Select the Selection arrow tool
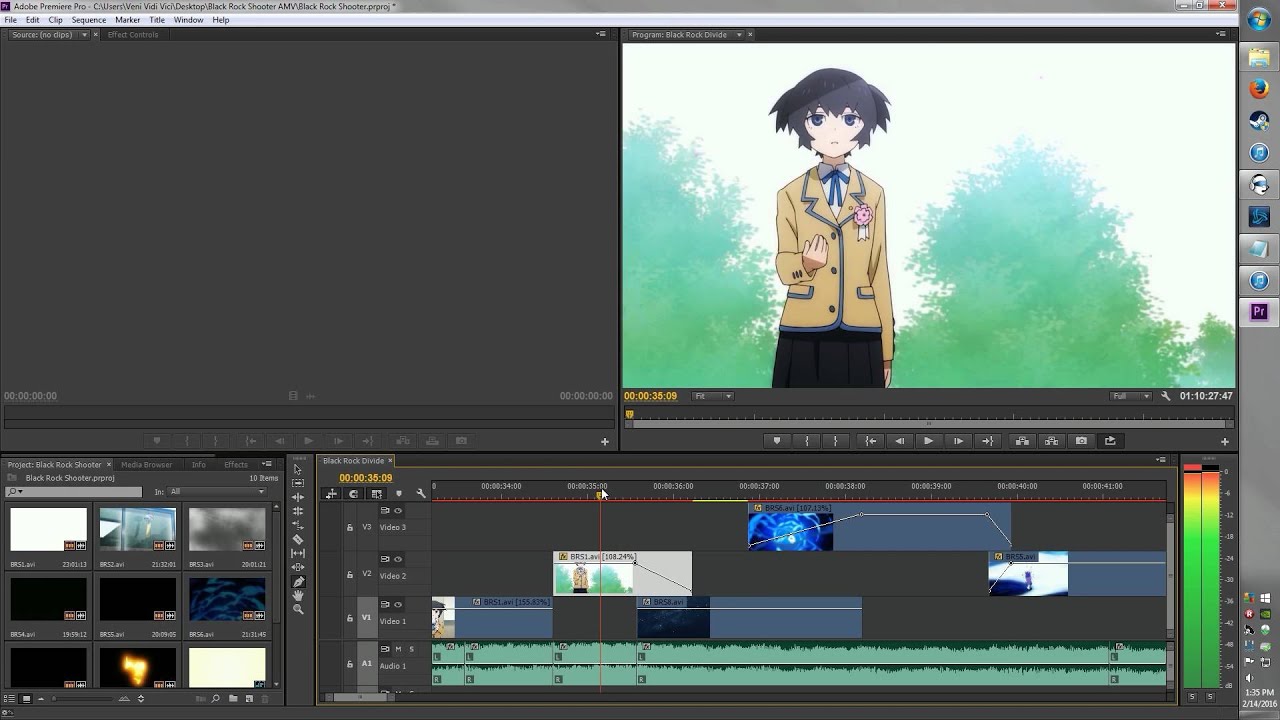 point(297,469)
